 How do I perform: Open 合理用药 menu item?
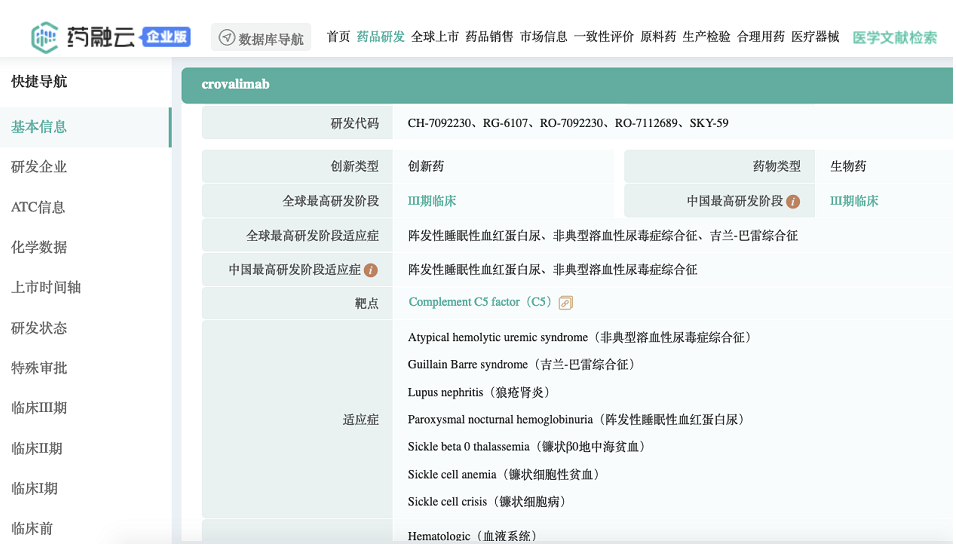pos(760,37)
